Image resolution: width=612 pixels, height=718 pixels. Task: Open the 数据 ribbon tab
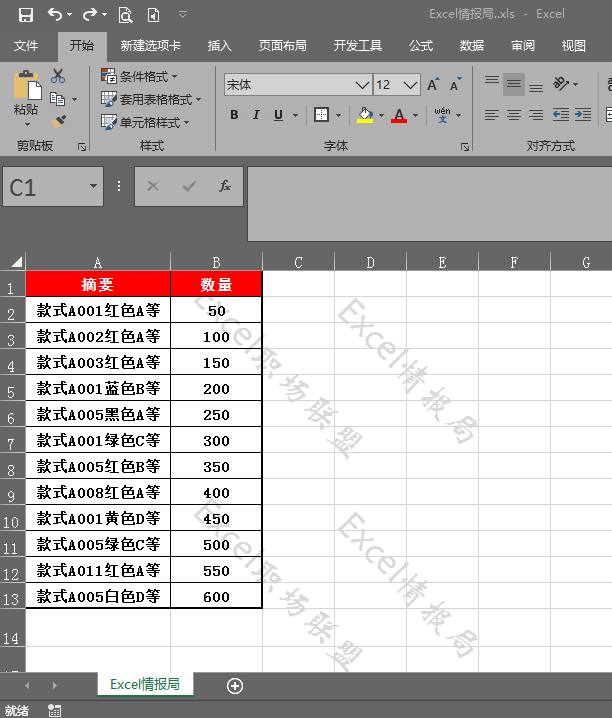click(471, 46)
